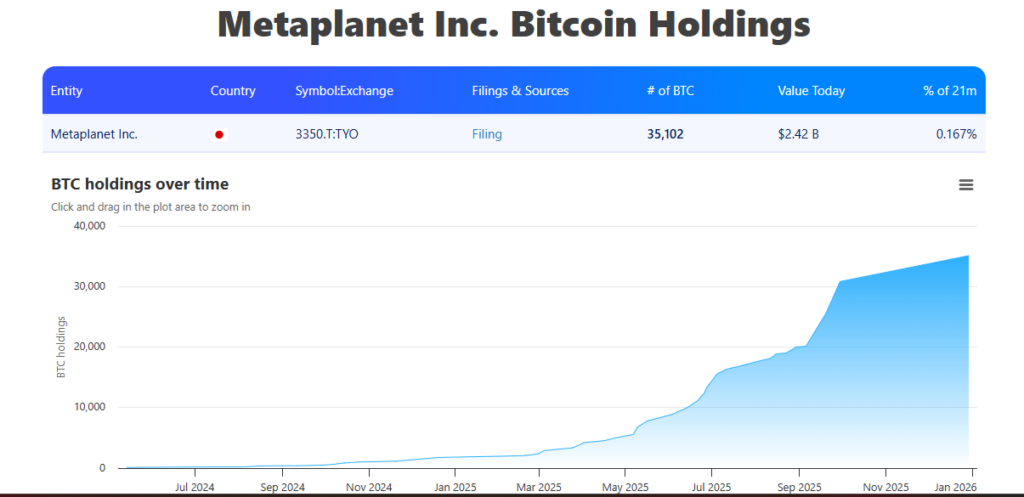The image size is (1024, 497).
Task: Click the Symbol:Exchange column header
Action: coord(344,91)
